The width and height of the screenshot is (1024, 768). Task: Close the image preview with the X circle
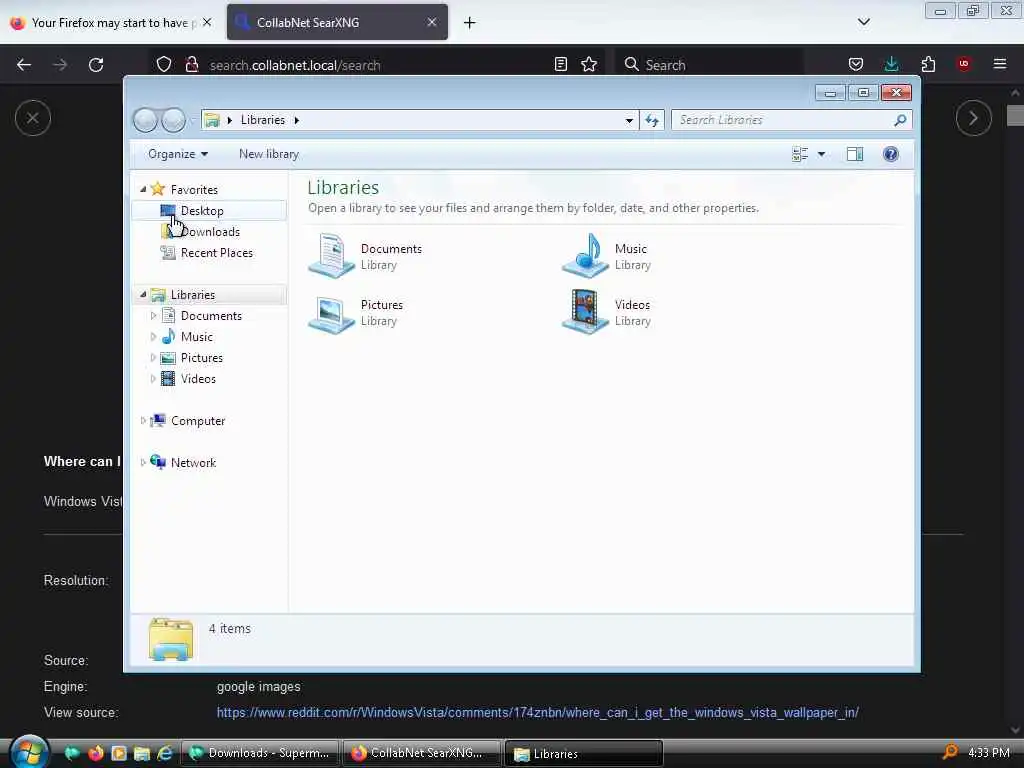pos(33,118)
